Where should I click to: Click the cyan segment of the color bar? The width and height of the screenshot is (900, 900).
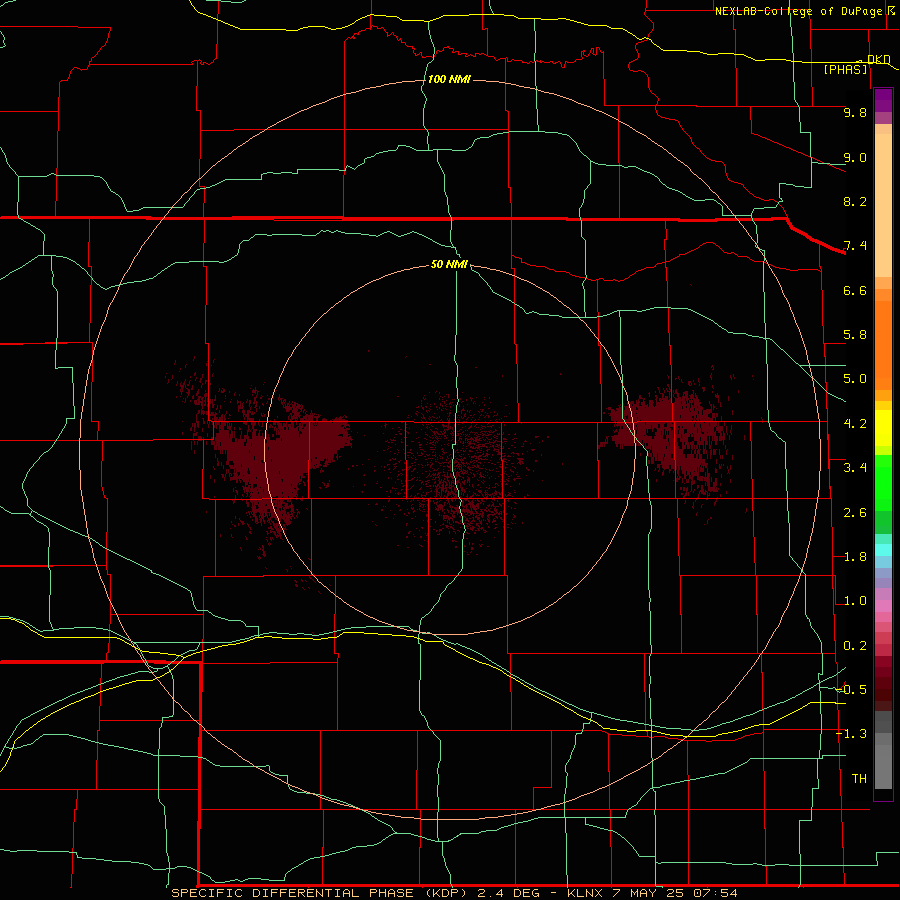883,550
